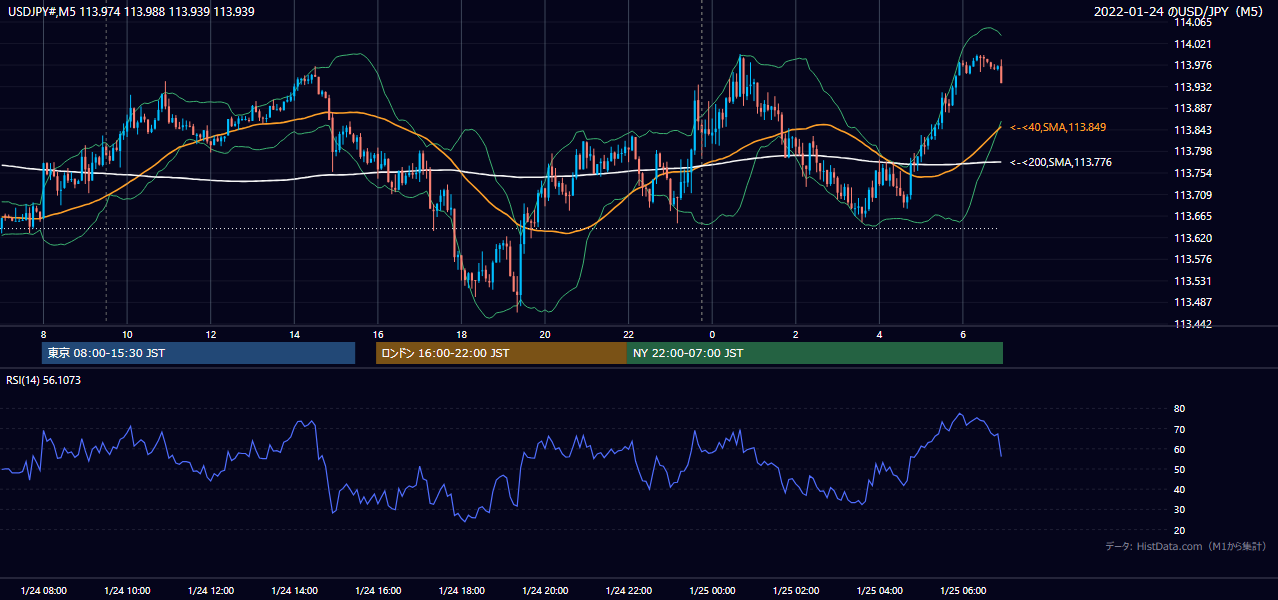Click hour label 14 under the price chart
The width and height of the screenshot is (1278, 600).
(x=294, y=334)
